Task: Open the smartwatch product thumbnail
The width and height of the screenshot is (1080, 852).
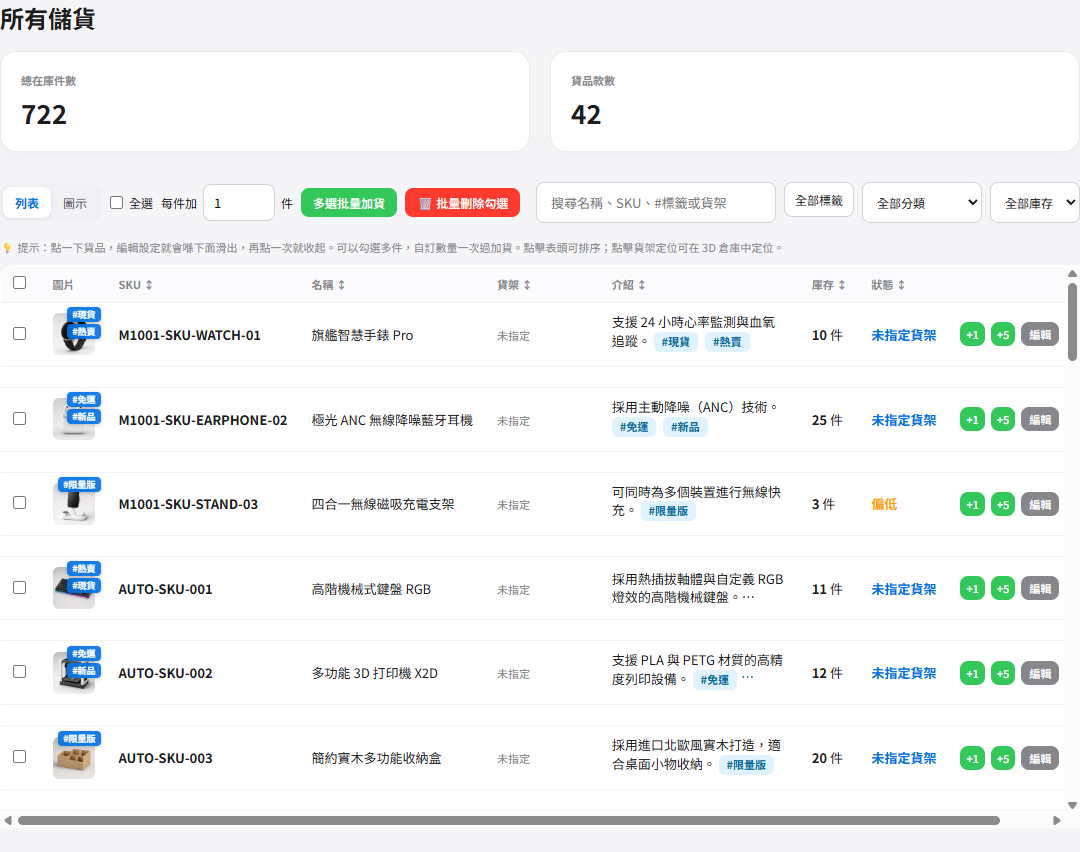Action: pos(74,333)
